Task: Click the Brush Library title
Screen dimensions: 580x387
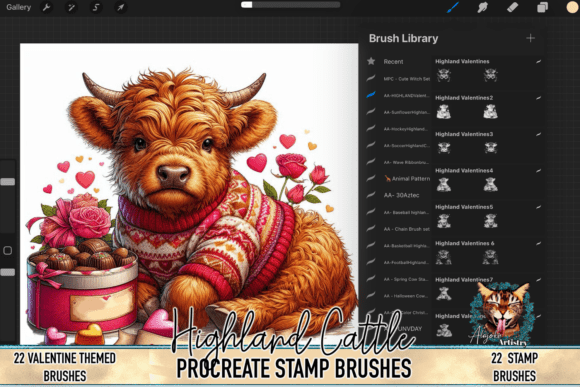Action: click(403, 38)
